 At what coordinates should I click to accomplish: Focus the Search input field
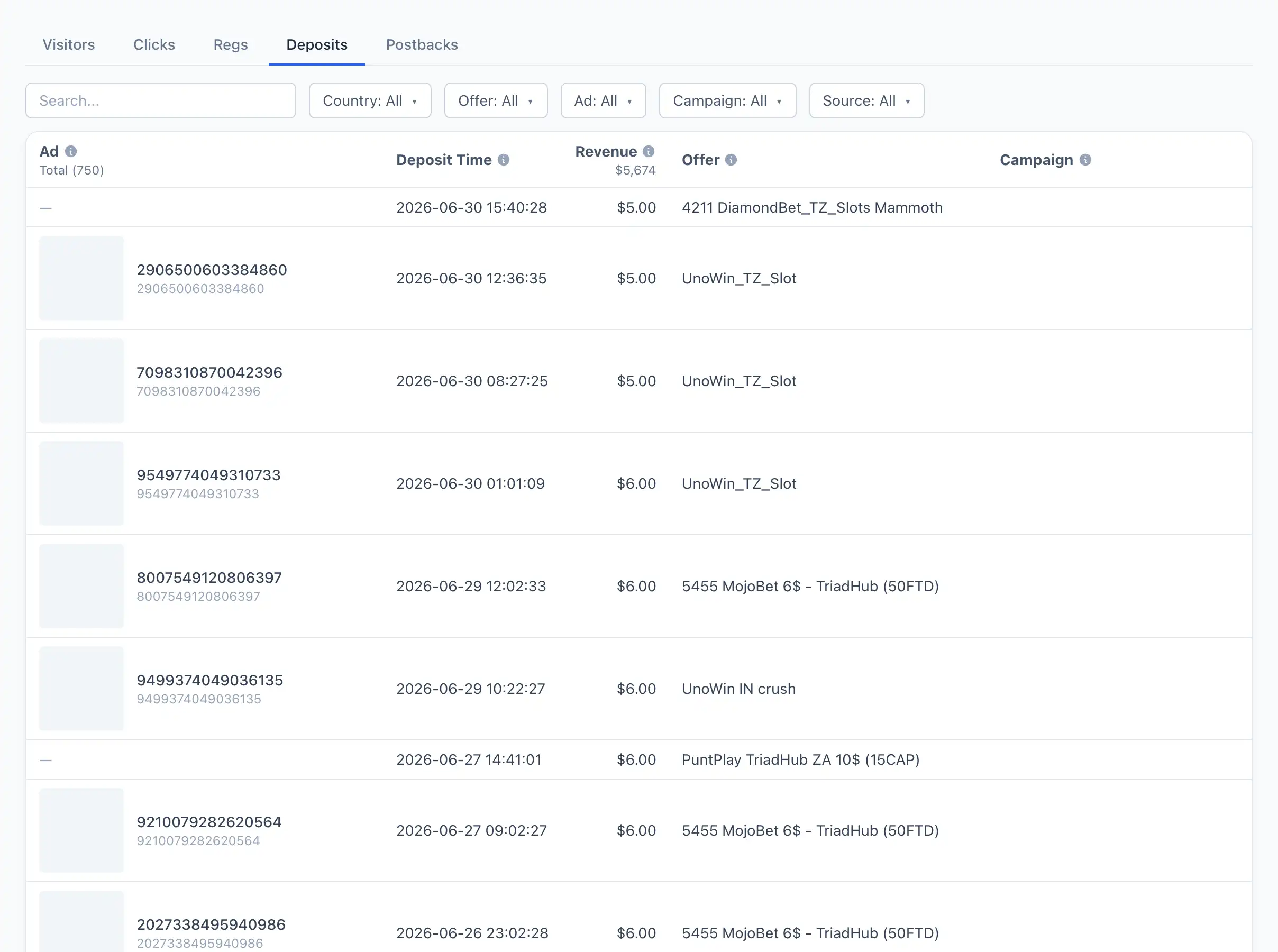pyautogui.click(x=161, y=101)
